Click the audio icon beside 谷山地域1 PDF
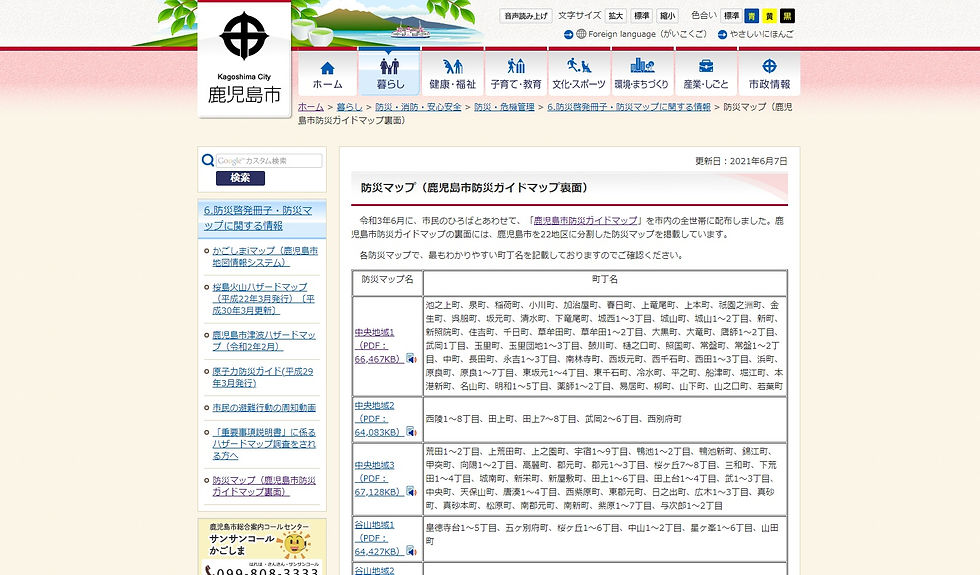 coord(411,551)
